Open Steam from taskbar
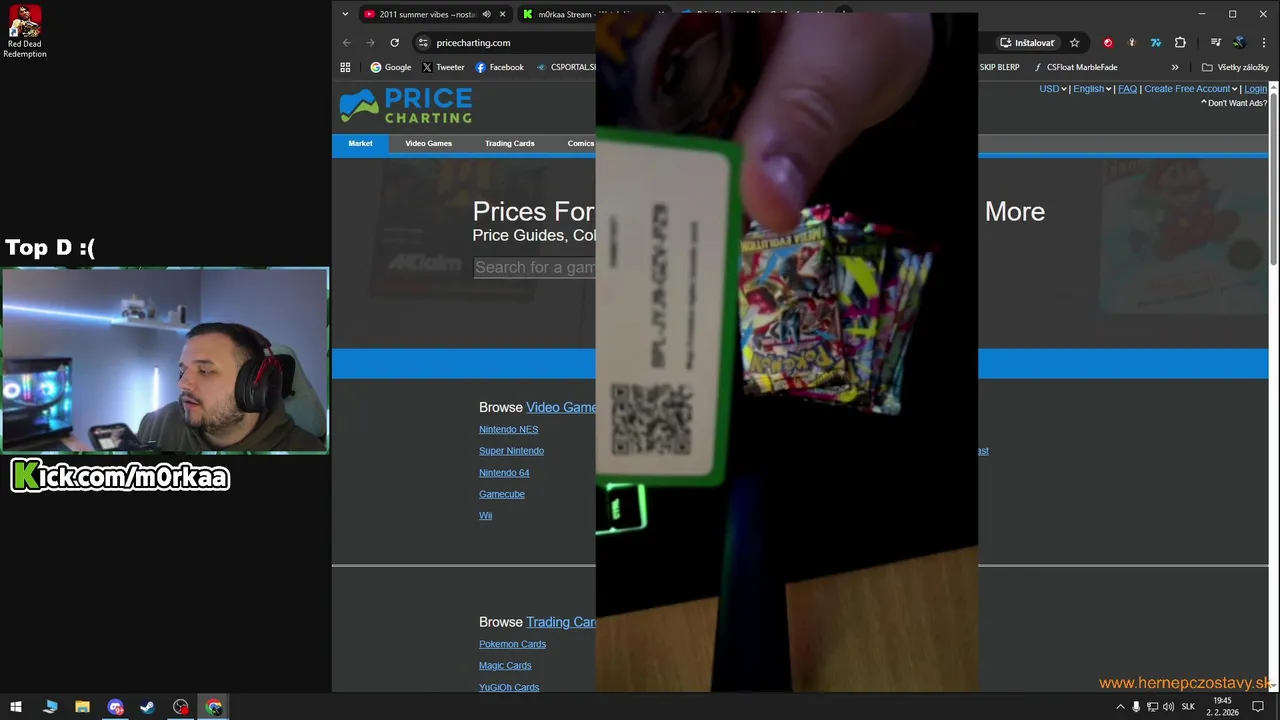Screen dimensions: 1280x720 click(x=147, y=707)
